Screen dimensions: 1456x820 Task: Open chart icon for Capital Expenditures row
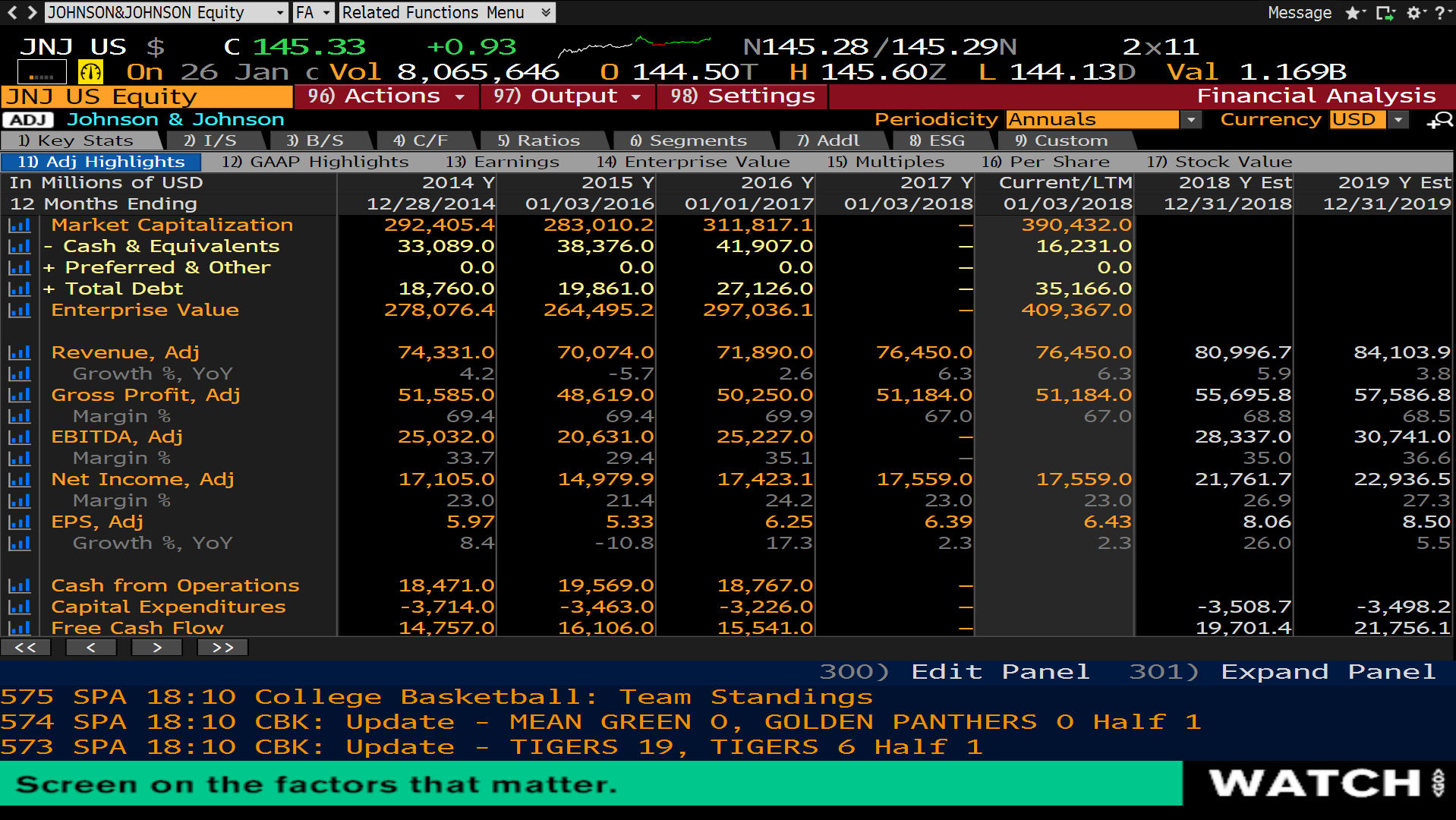[x=20, y=607]
